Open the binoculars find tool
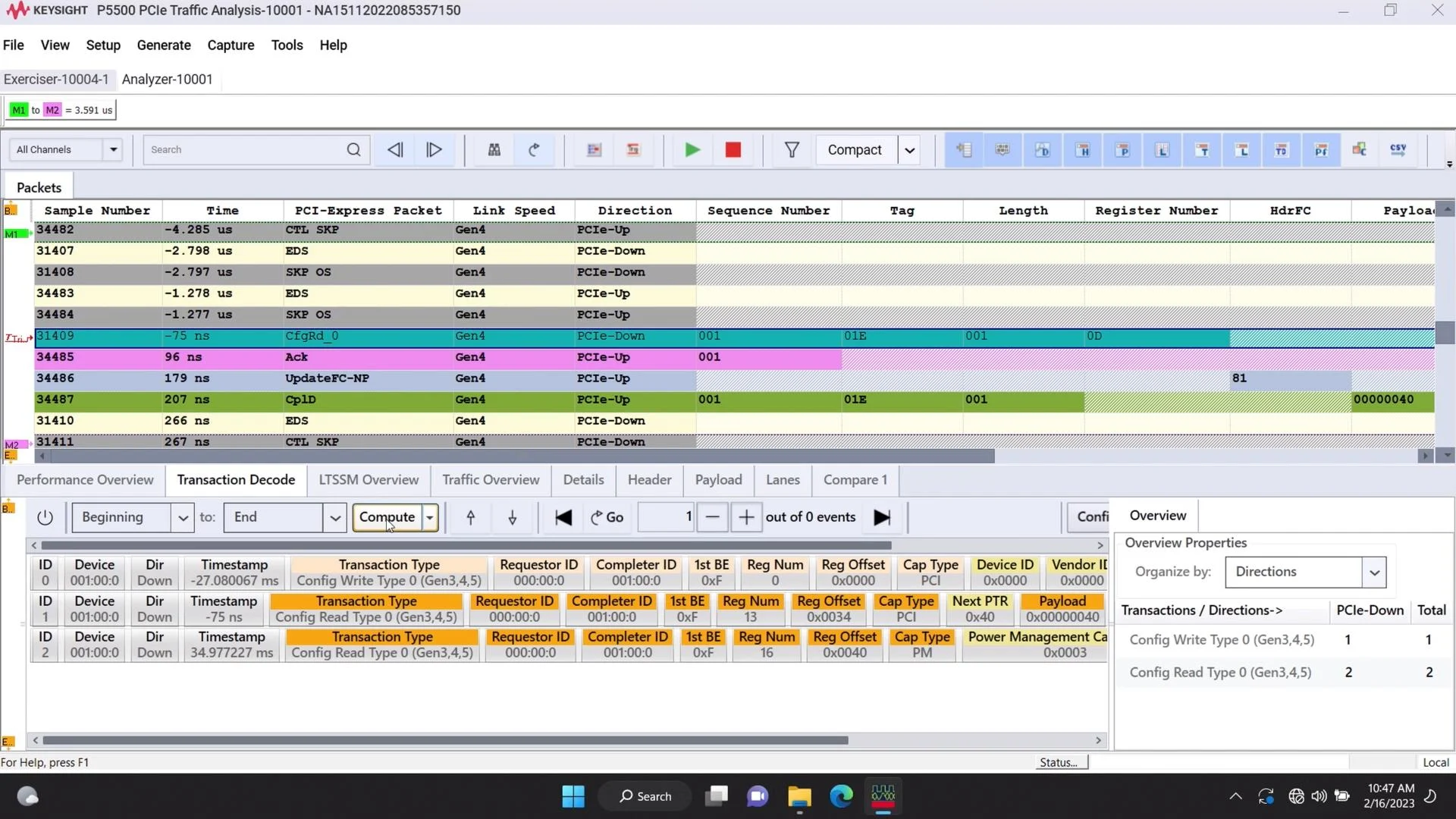This screenshot has height=819, width=1456. [494, 149]
